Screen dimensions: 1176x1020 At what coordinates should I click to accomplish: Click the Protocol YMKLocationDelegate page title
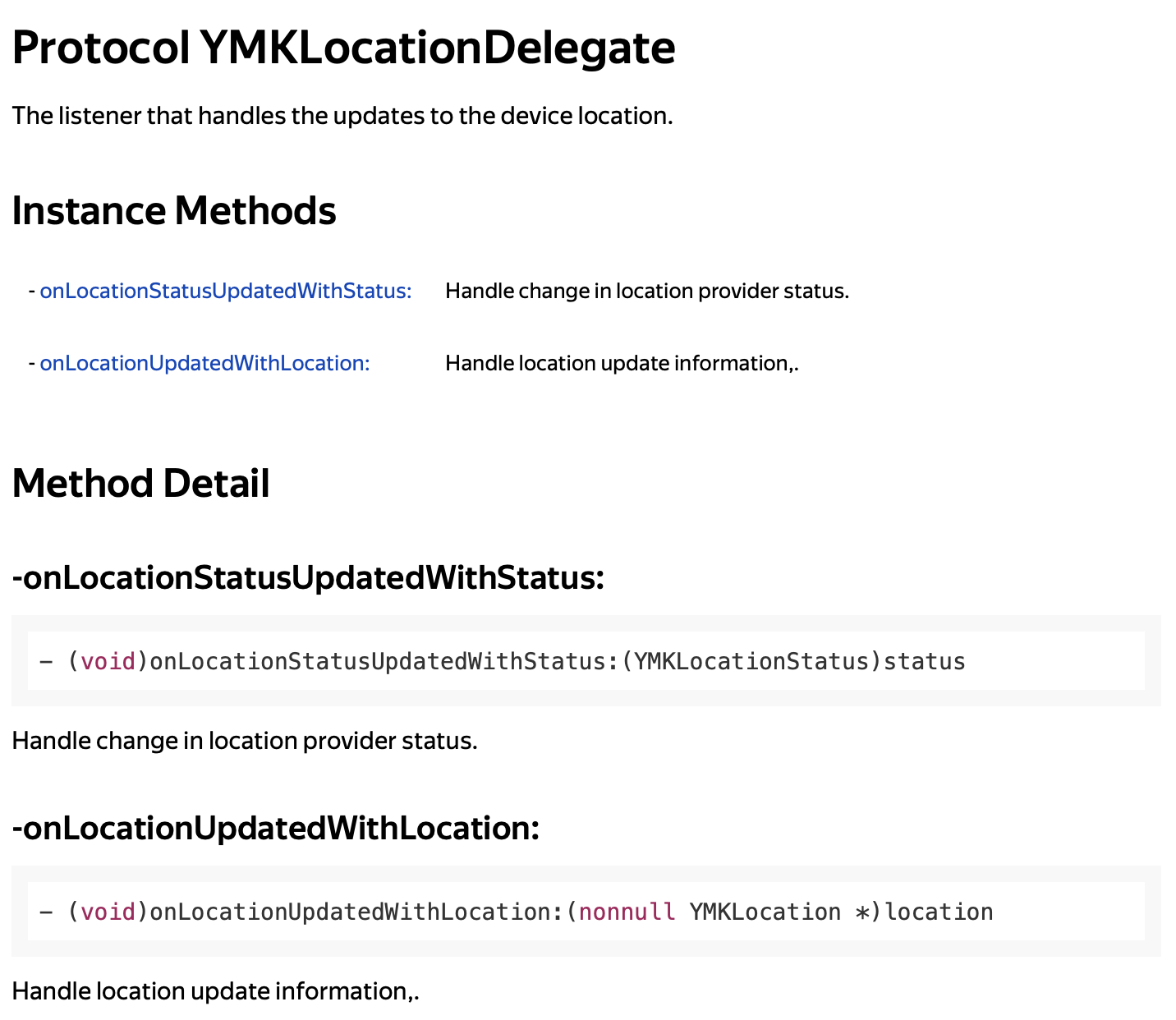[343, 48]
